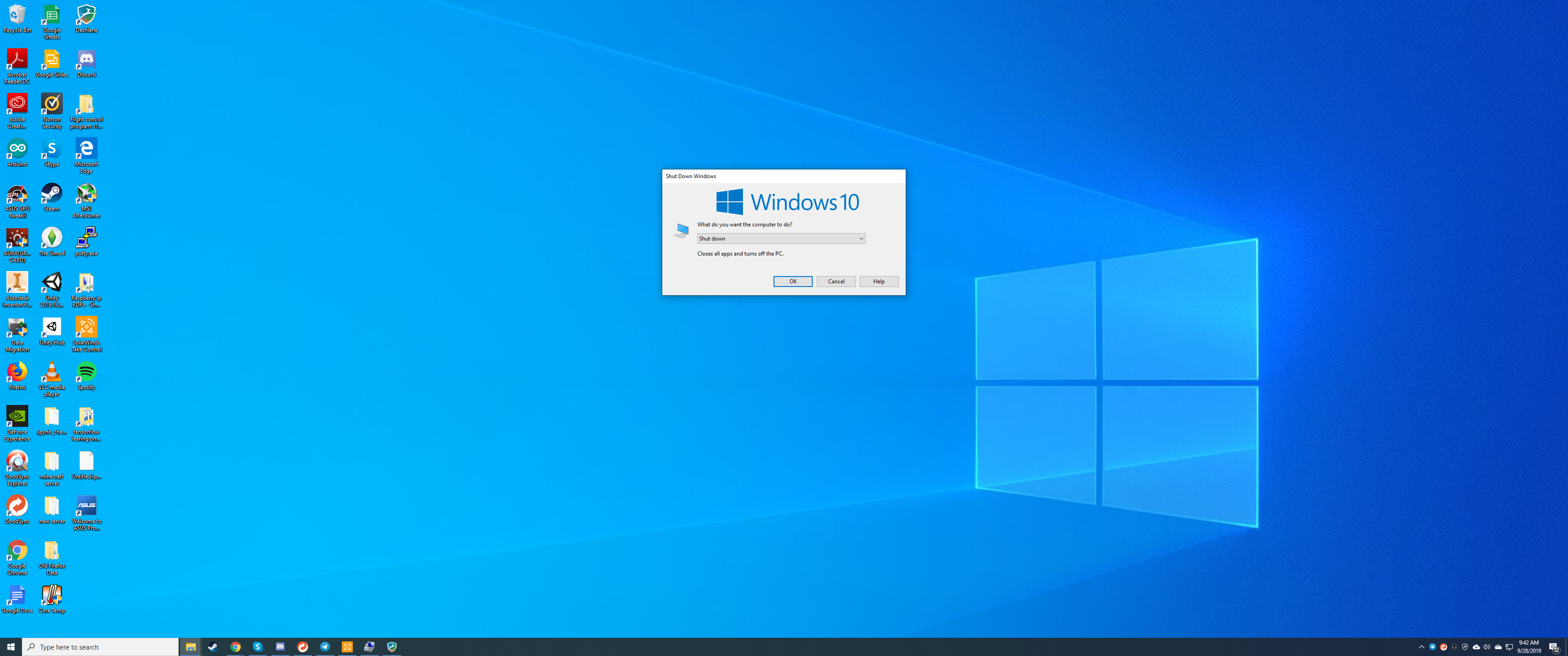Select the Old Firefox Data folder
Viewport: 1568px width, 656px height.
(52, 558)
